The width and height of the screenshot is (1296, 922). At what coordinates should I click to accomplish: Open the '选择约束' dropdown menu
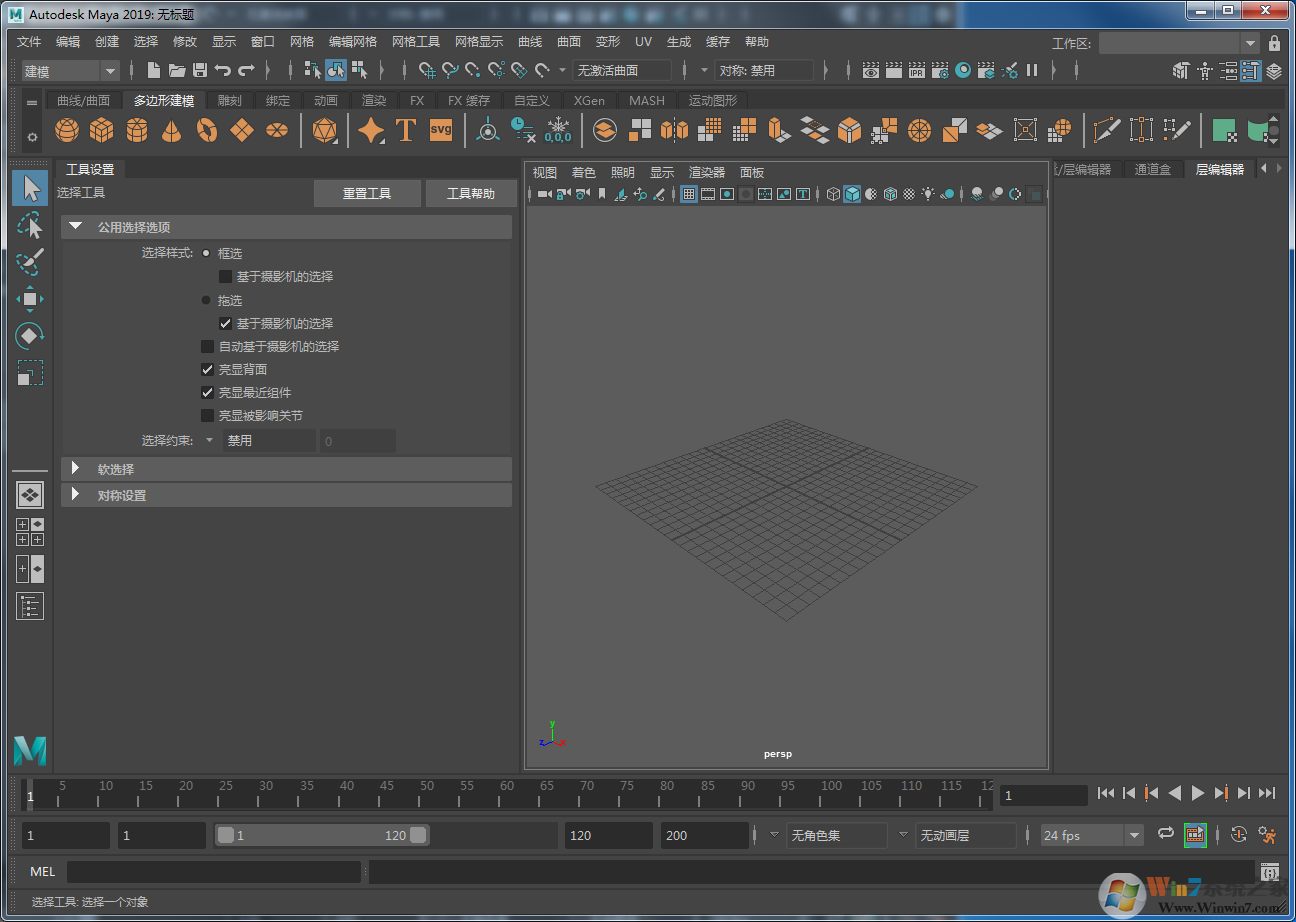[x=210, y=440]
